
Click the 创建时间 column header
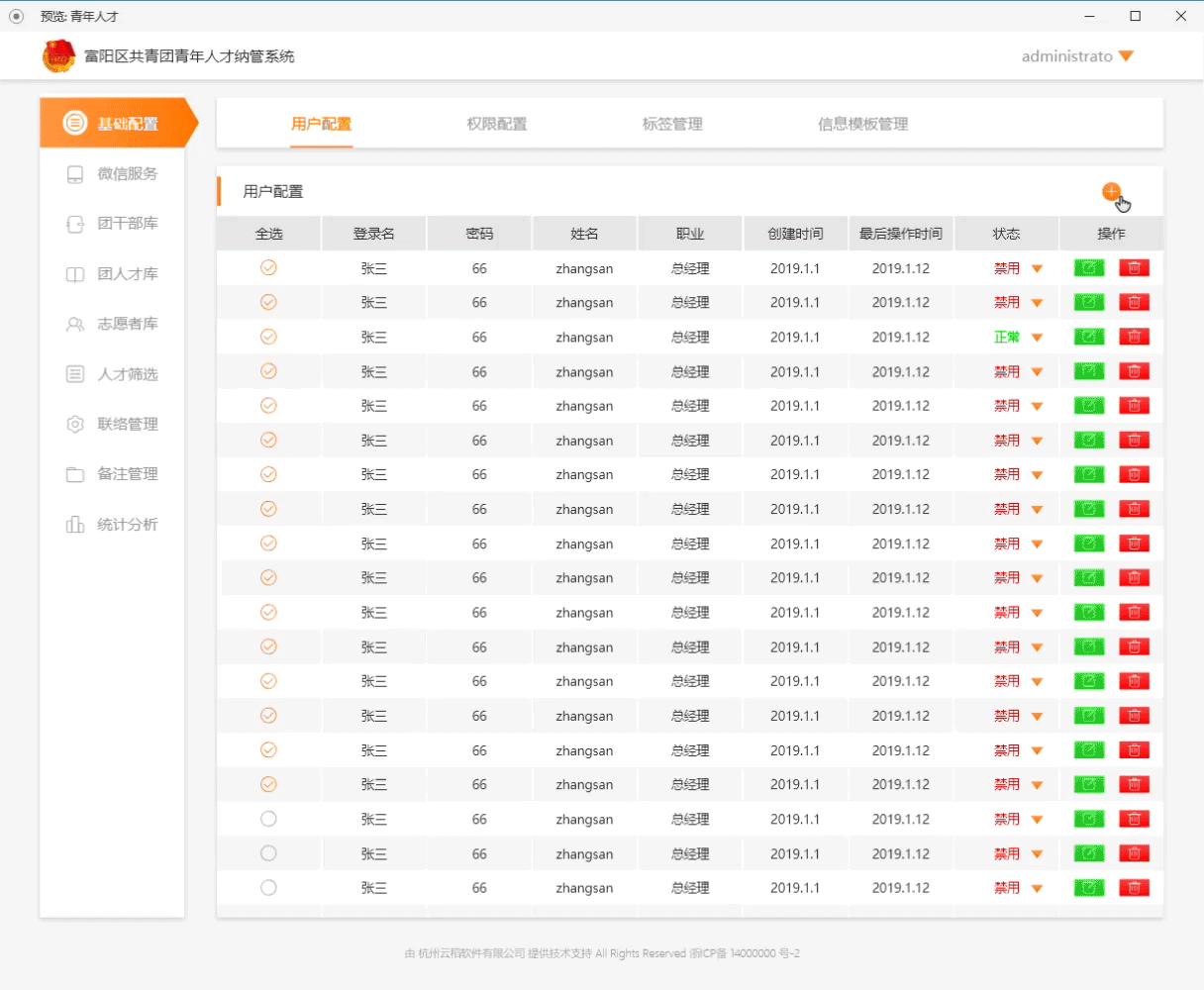coord(795,234)
